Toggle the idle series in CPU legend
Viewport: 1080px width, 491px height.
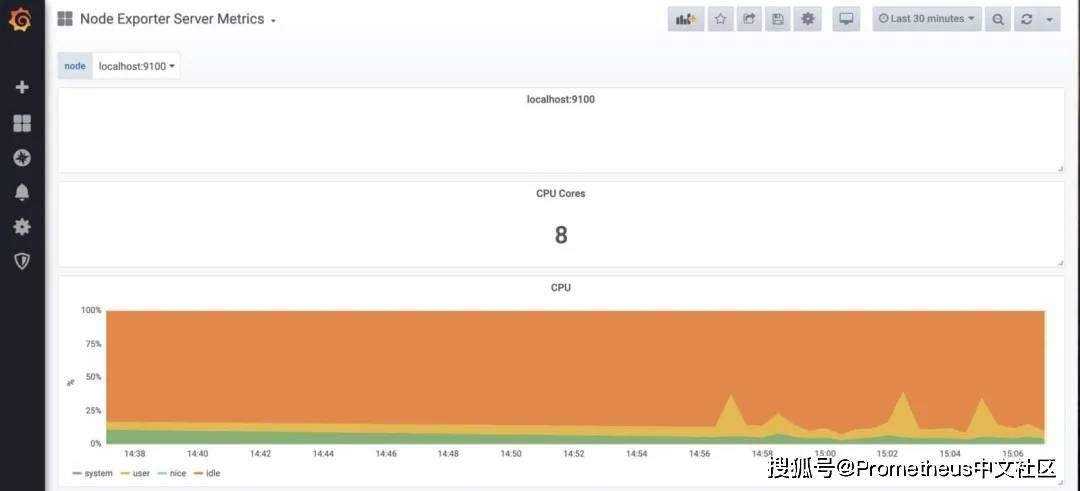pos(207,473)
